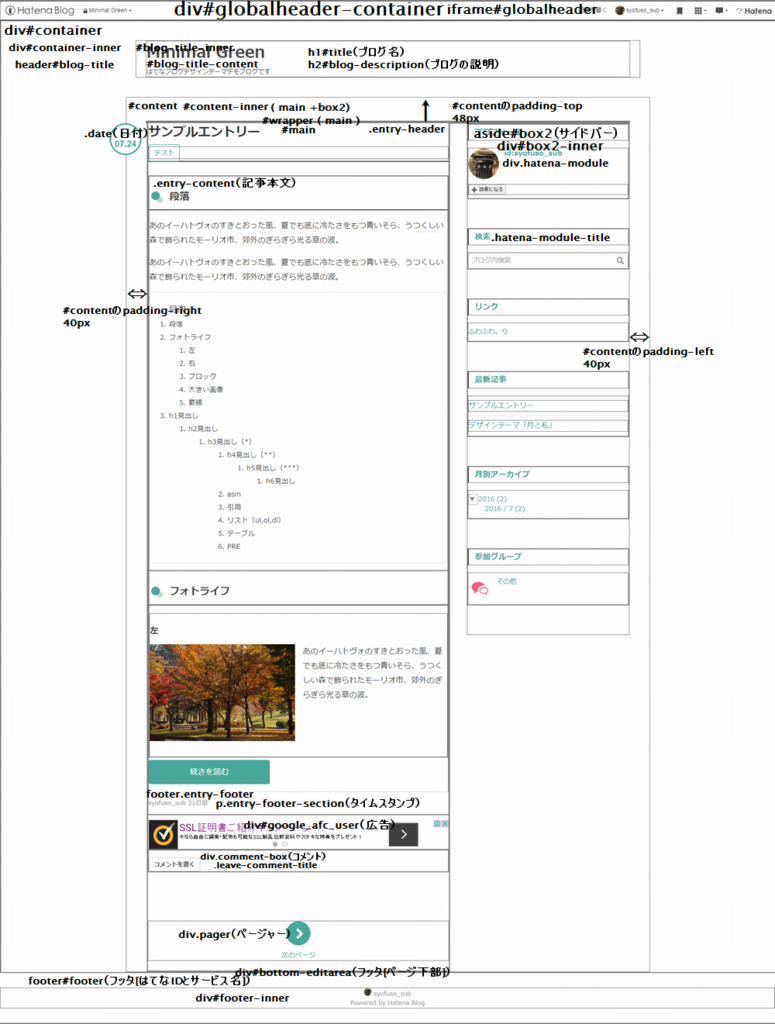Click the Hatena Blog logo in global header
The height and width of the screenshot is (1024, 775).
(40, 10)
